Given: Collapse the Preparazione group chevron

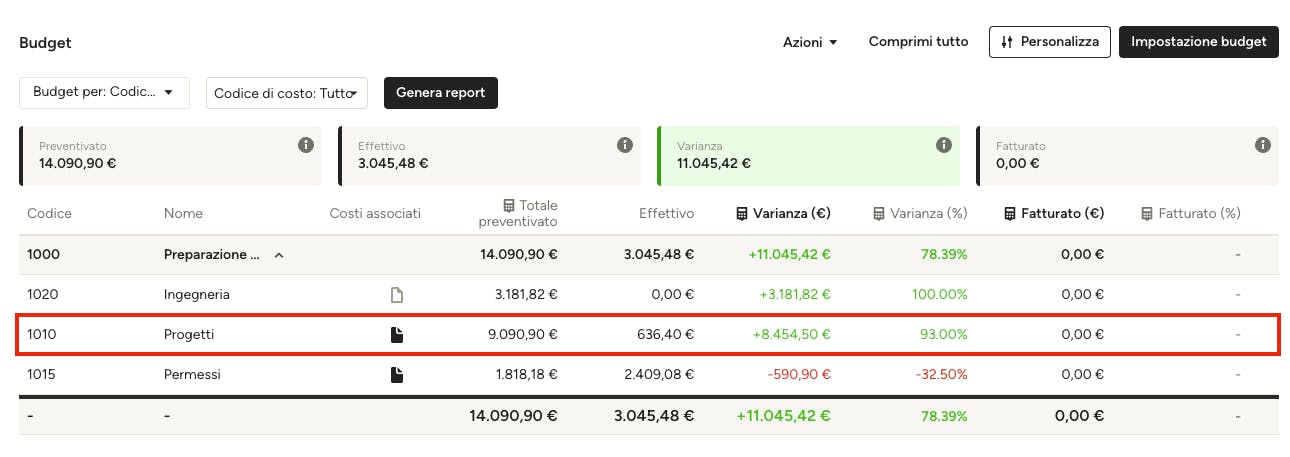Looking at the screenshot, I should coord(279,255).
